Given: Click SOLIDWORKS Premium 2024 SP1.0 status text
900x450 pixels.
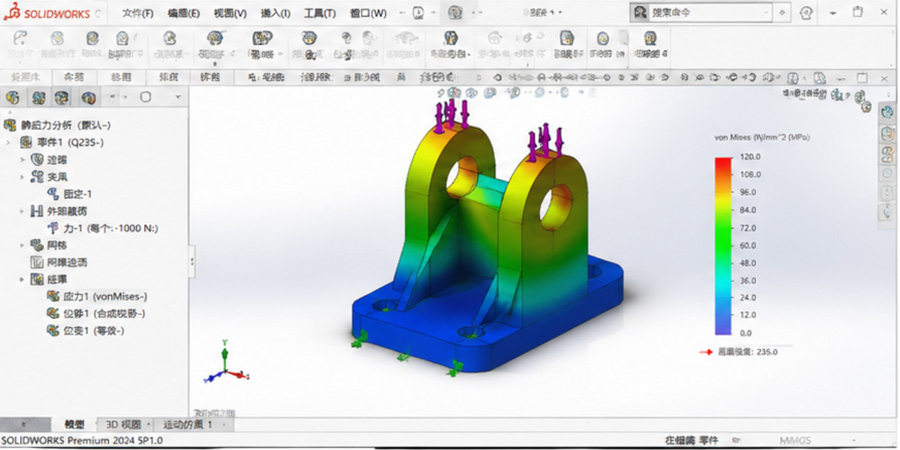Looking at the screenshot, I should pos(82,440).
